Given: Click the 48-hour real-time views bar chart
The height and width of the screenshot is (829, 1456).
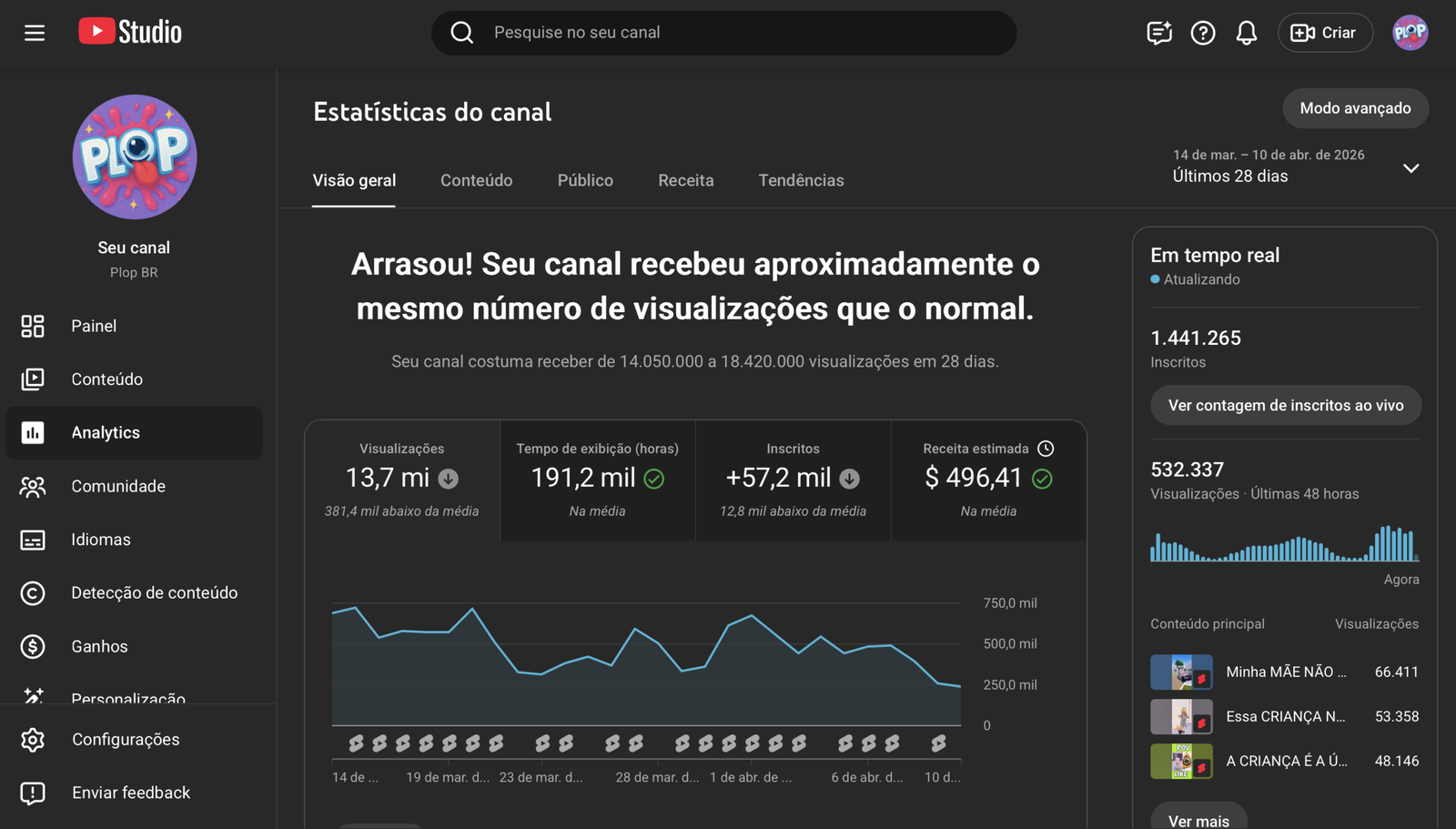Looking at the screenshot, I should click(1285, 543).
